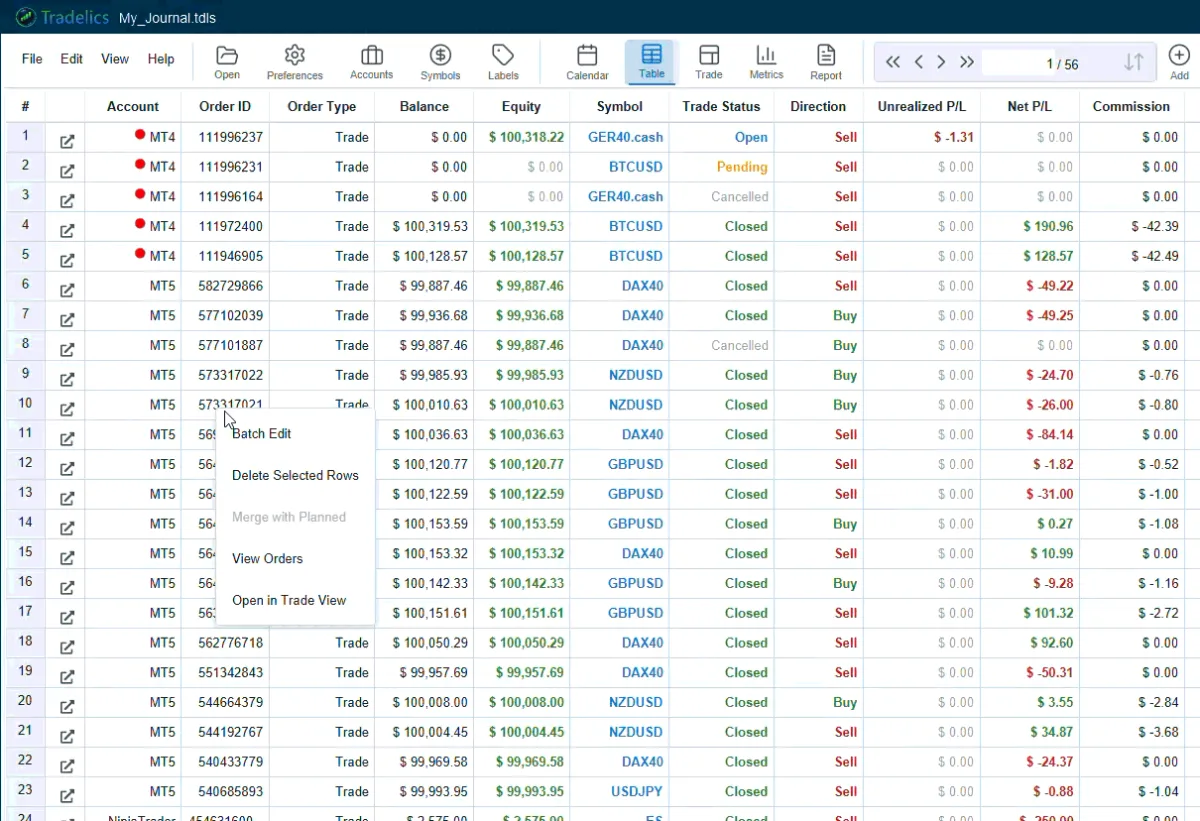Click the Open trade status cell
The height and width of the screenshot is (821, 1200).
coord(751,137)
